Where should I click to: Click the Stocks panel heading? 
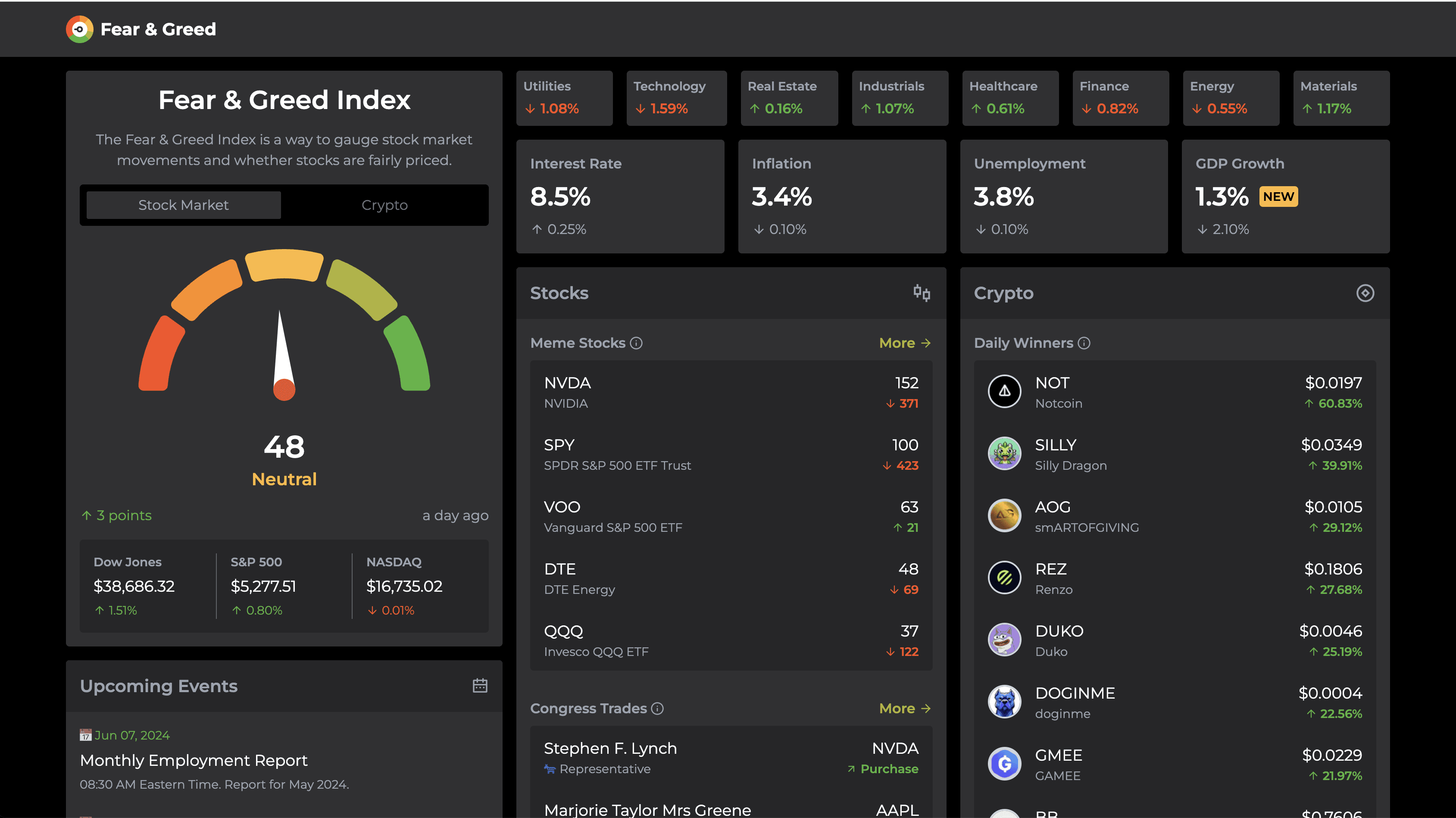(559, 293)
